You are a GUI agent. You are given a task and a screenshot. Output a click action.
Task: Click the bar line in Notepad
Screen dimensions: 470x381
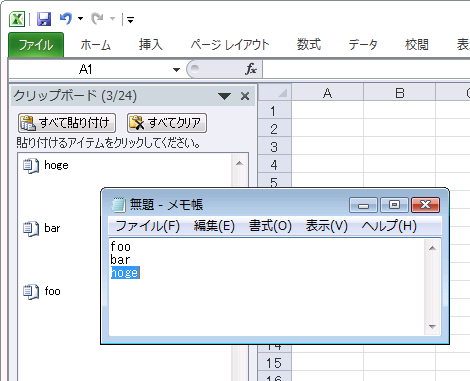120,260
